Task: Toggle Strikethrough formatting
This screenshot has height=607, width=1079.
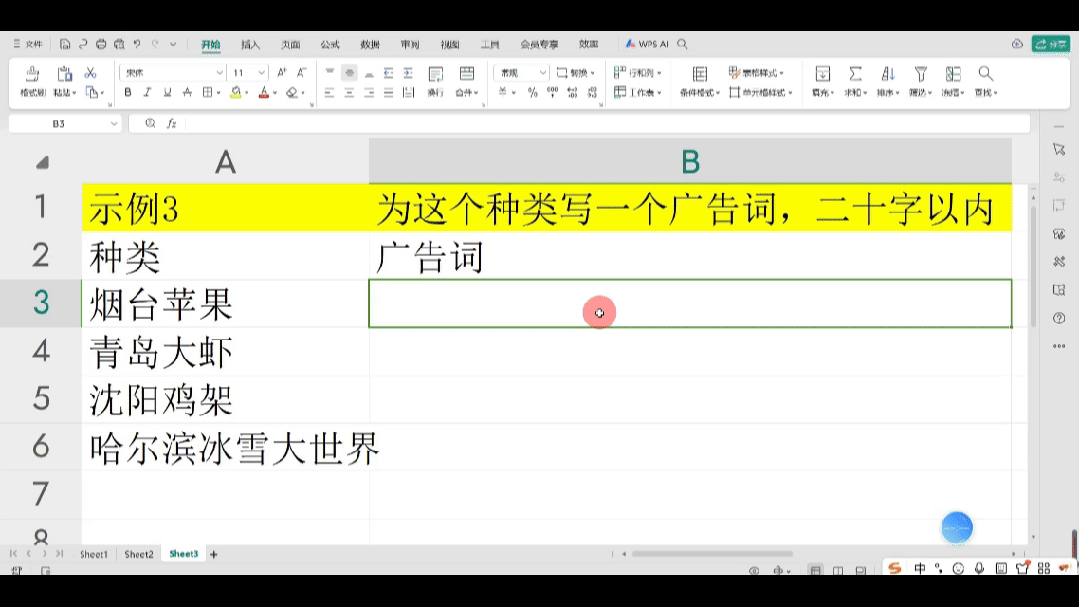Action: pos(187,92)
